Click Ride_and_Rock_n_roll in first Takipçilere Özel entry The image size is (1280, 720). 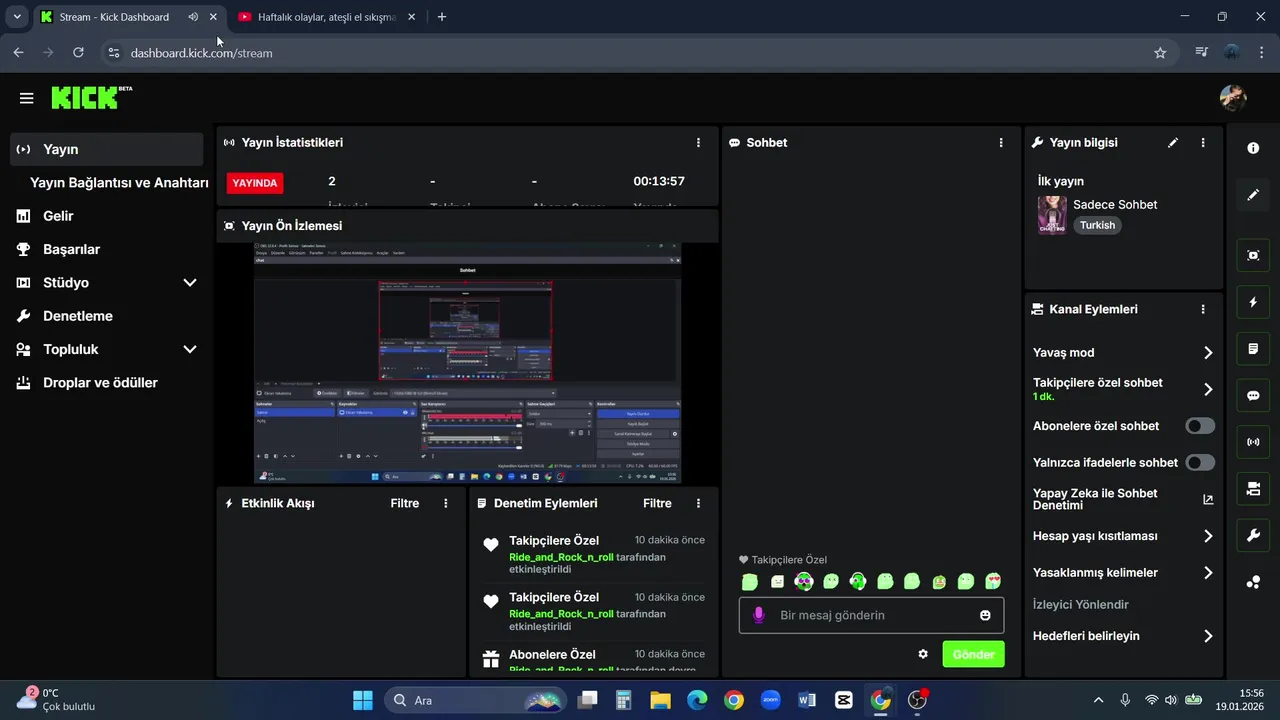(561, 557)
